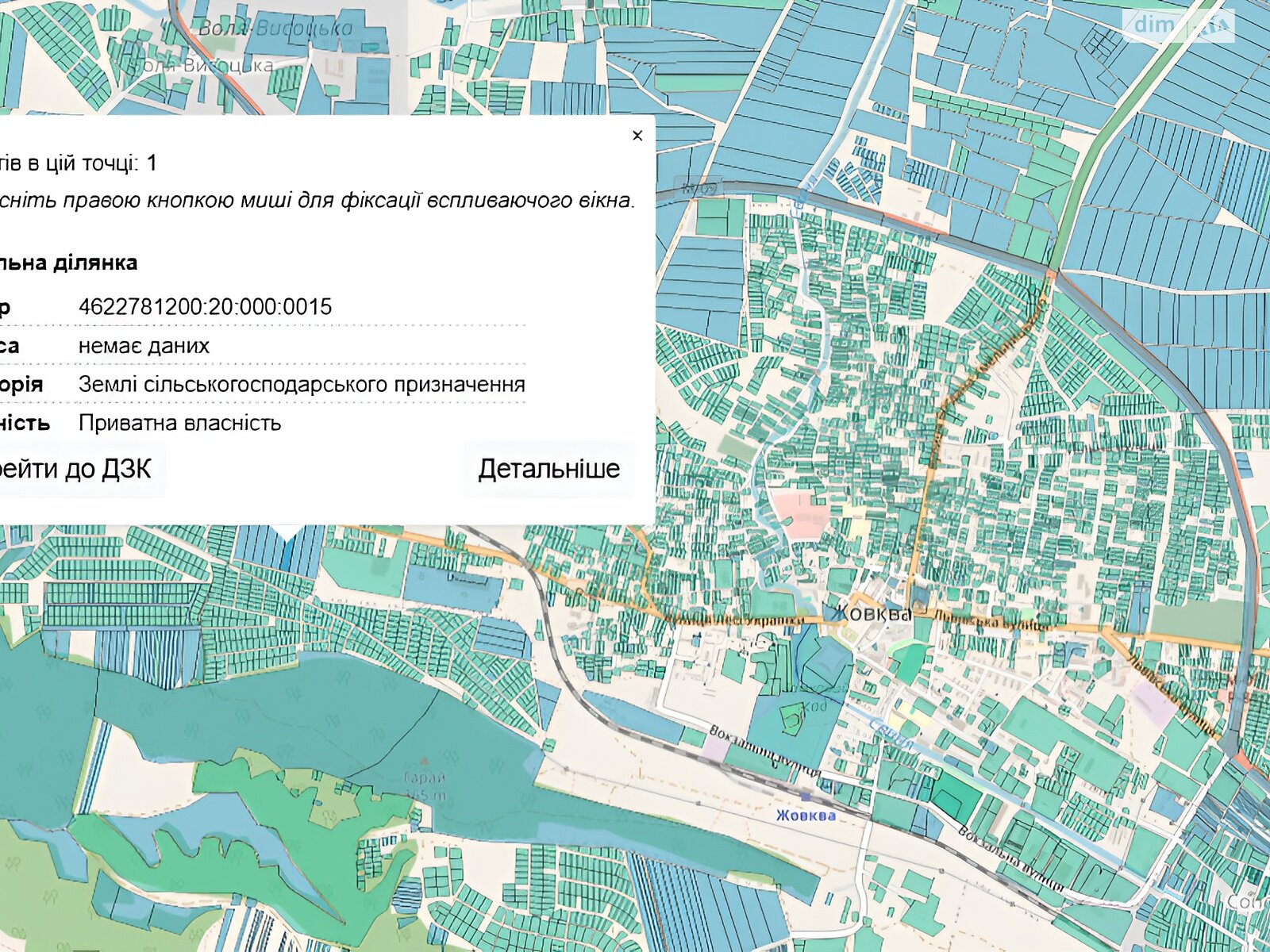Image resolution: width=1270 pixels, height=952 pixels.
Task: Click the dim.ria watermark logo
Action: (1177, 25)
